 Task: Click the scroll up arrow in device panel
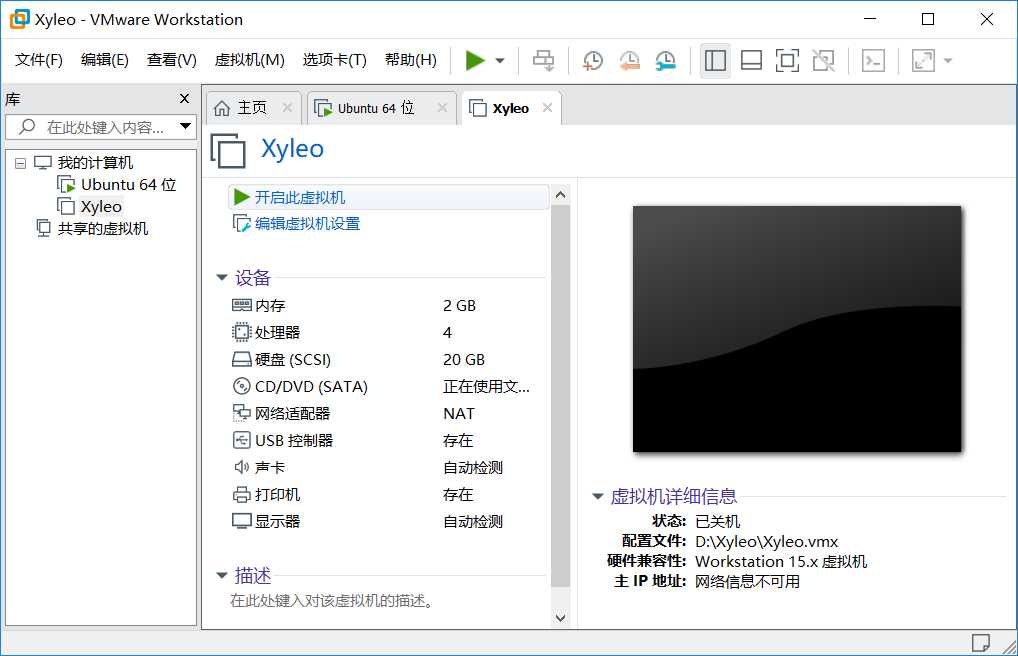[561, 195]
